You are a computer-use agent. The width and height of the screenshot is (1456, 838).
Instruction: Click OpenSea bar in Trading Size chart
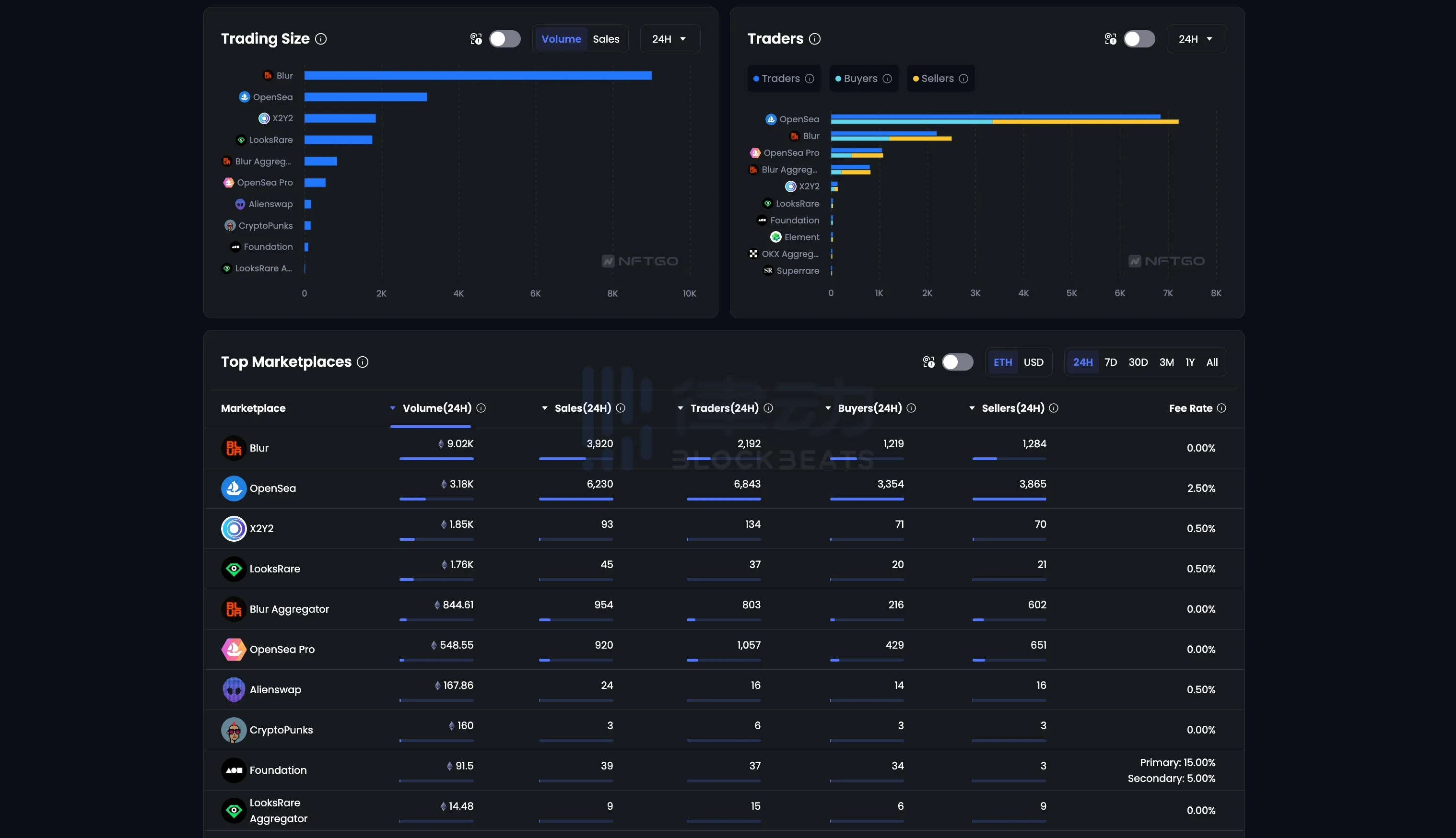(365, 97)
